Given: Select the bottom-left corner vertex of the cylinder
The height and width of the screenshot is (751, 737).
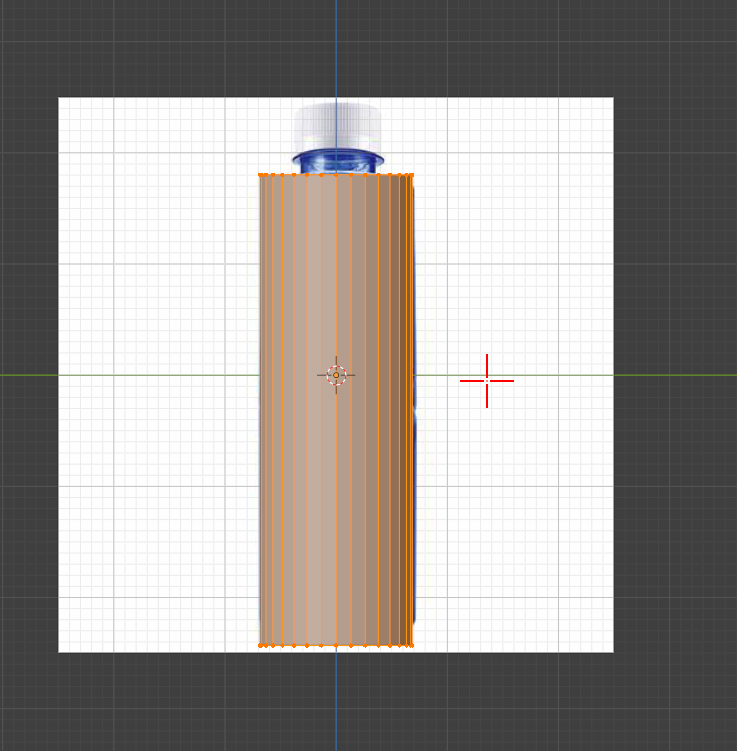Looking at the screenshot, I should (x=261, y=646).
